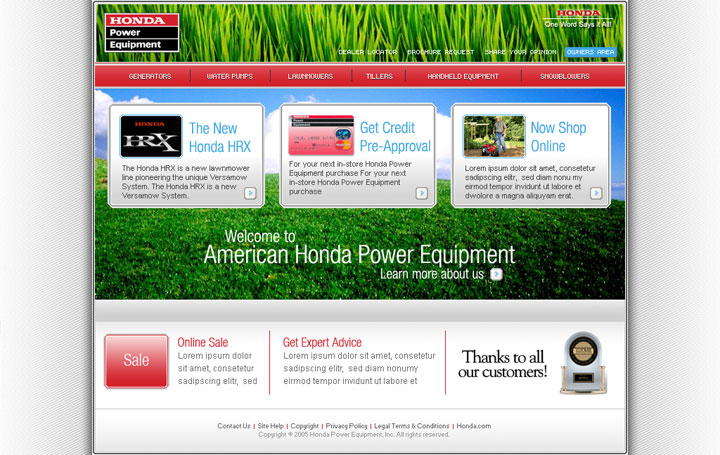
Task: Open the Dealer Locator link
Action: (367, 52)
